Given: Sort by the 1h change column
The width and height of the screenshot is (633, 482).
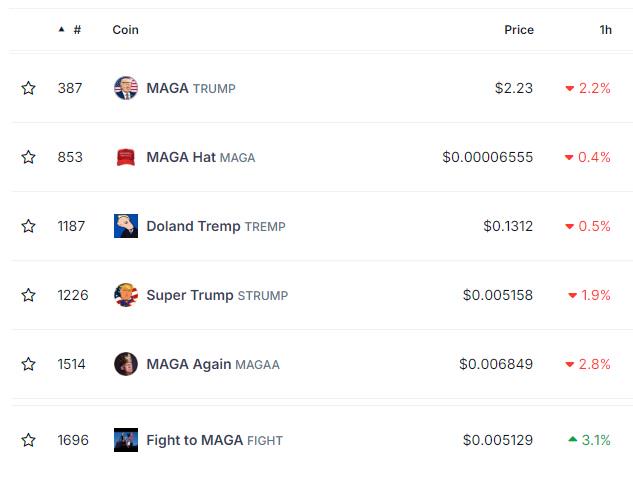Looking at the screenshot, I should click(605, 30).
